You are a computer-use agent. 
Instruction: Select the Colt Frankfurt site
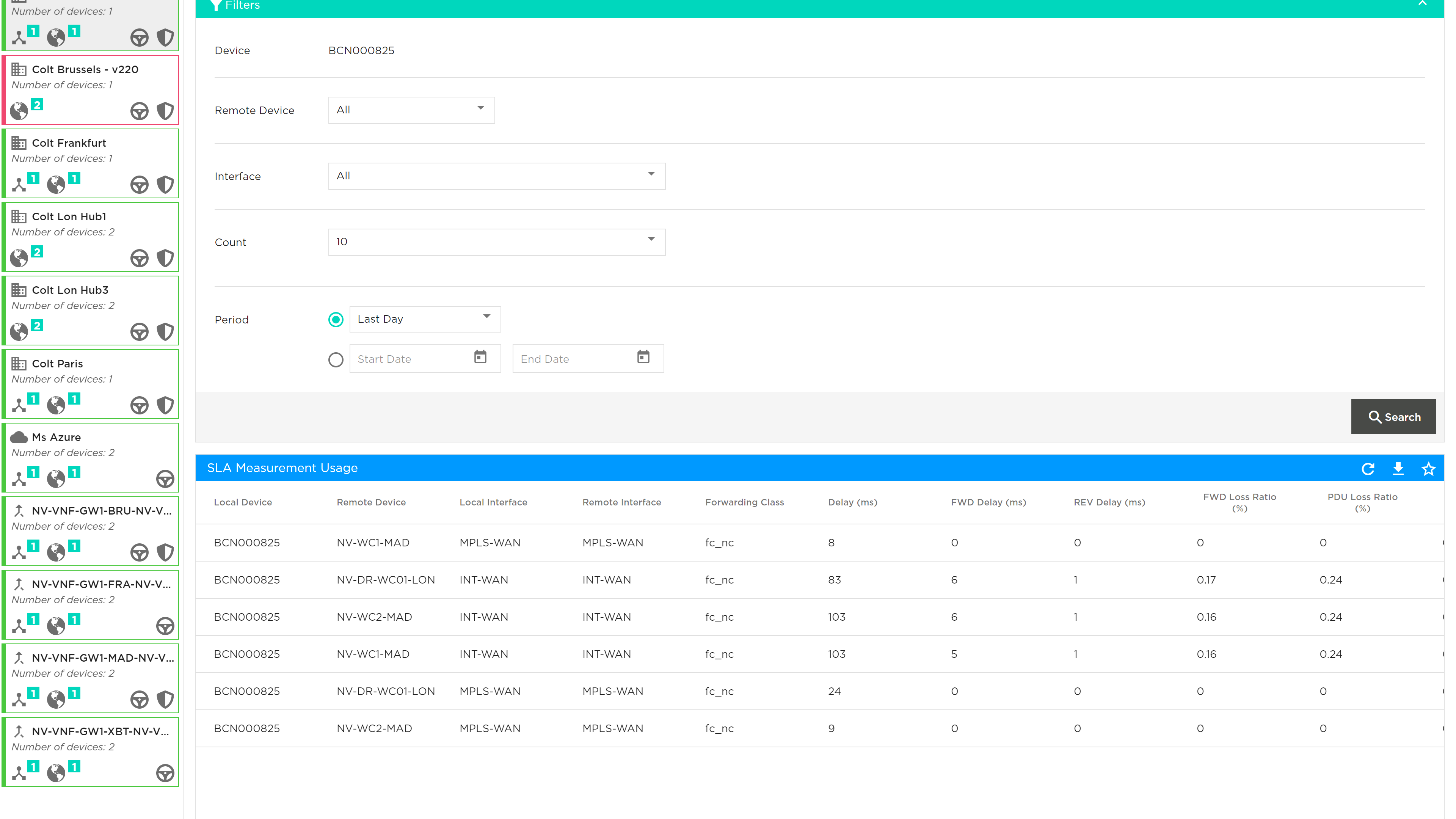click(x=91, y=163)
